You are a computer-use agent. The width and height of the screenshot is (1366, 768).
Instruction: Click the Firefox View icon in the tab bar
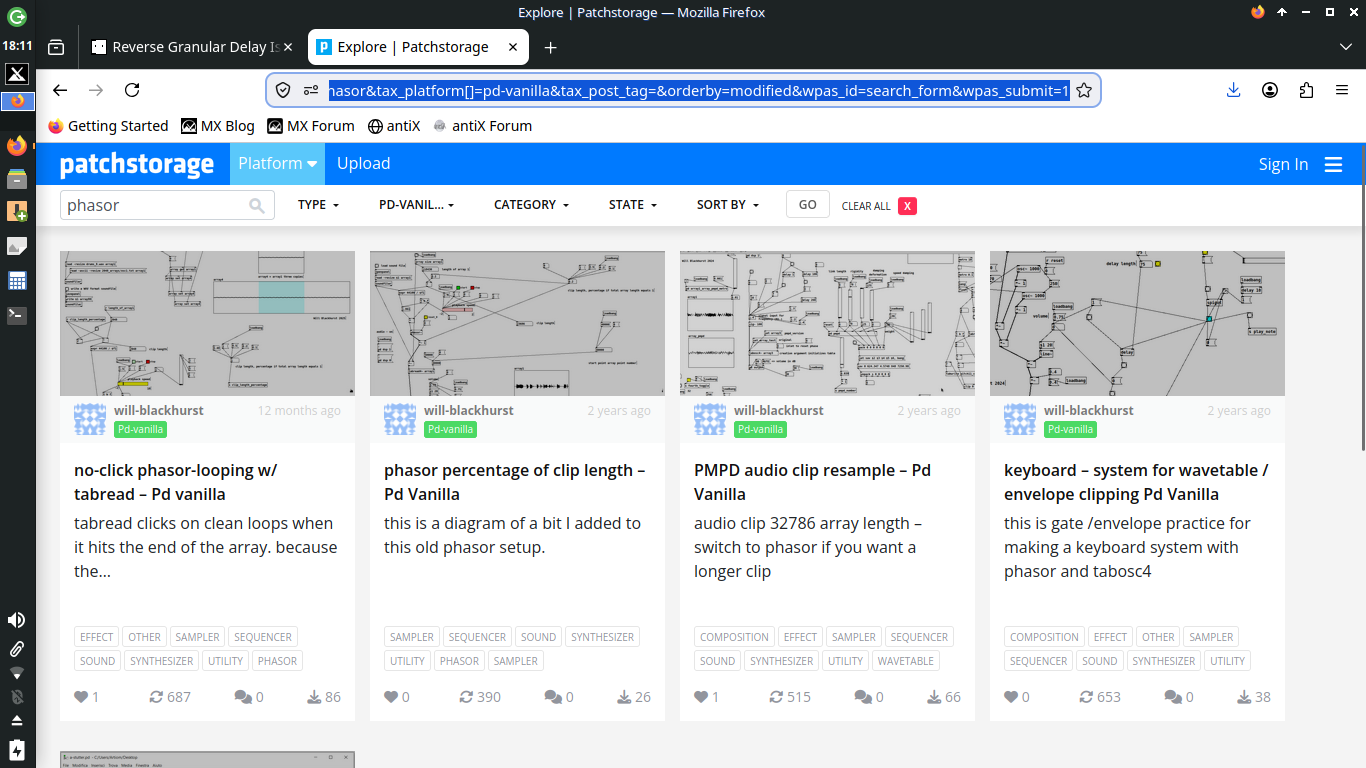coord(56,47)
